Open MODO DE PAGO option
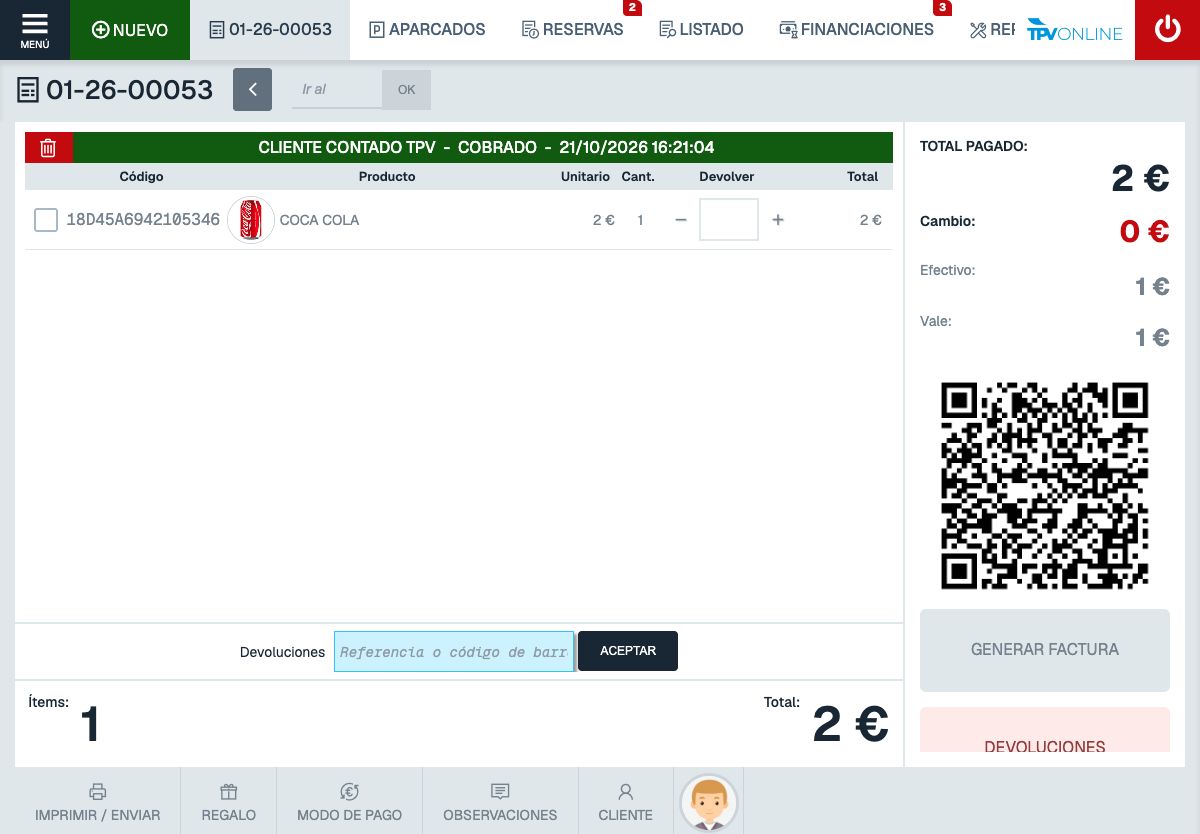Screen dimensions: 1200x834 [350, 802]
